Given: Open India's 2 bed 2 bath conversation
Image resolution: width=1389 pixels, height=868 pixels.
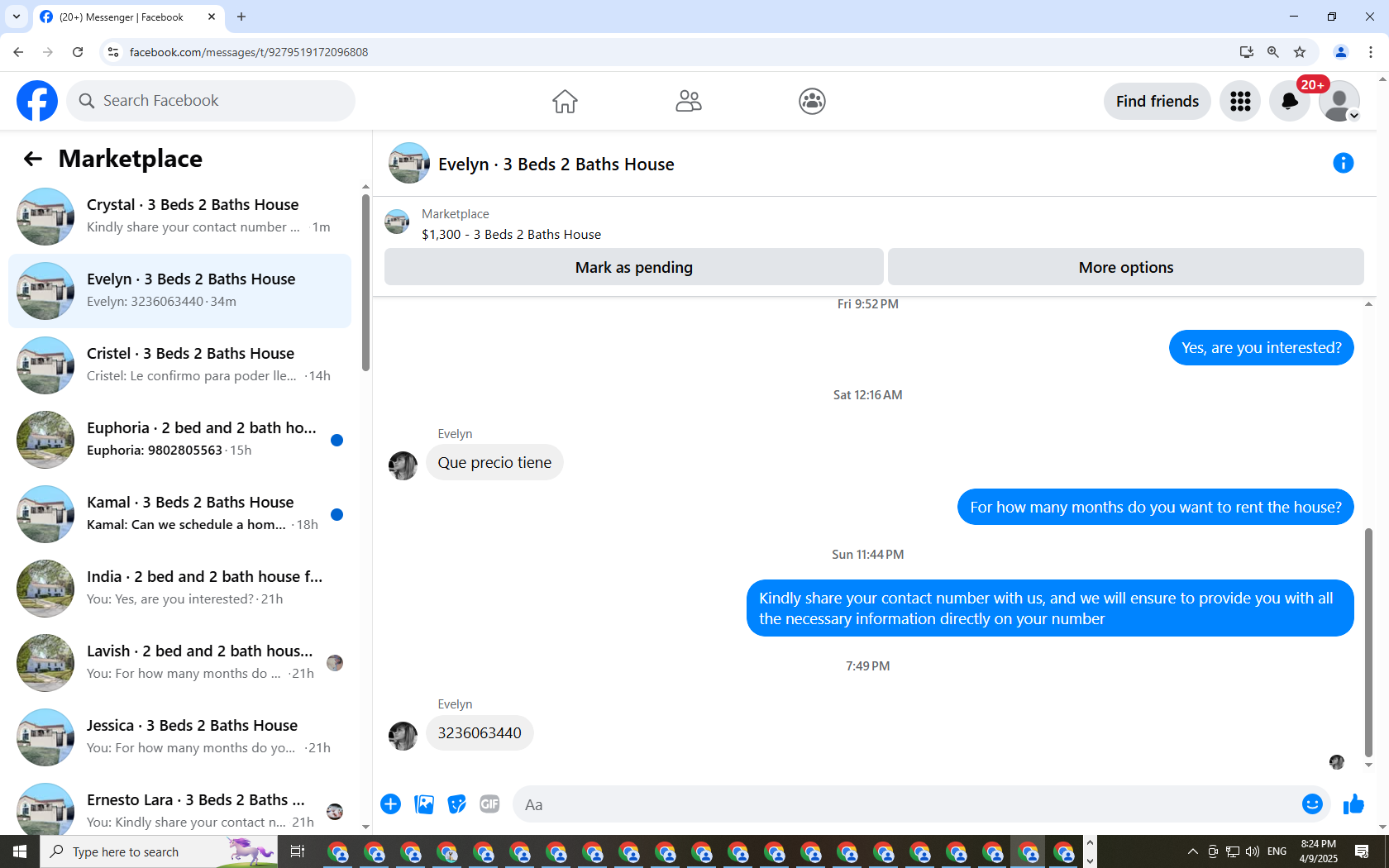Looking at the screenshot, I should click(x=179, y=589).
